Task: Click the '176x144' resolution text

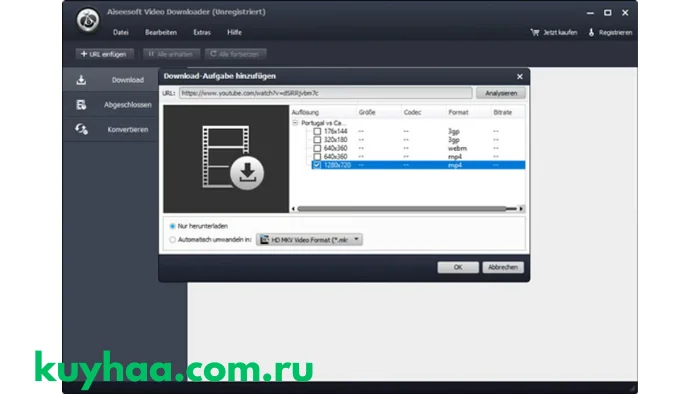Action: click(336, 132)
